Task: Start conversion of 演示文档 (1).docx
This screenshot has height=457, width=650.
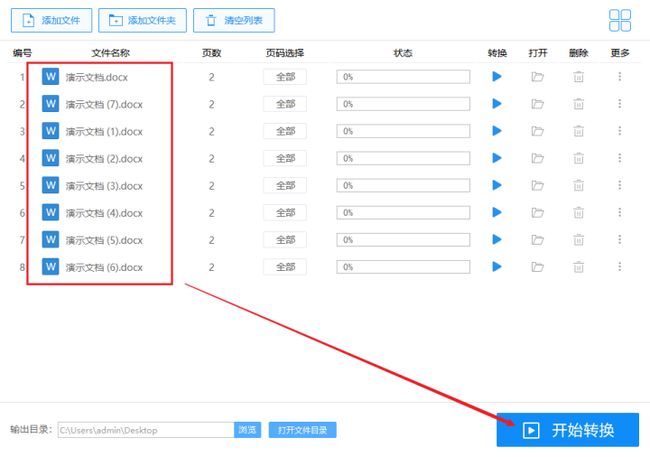Action: 497,131
